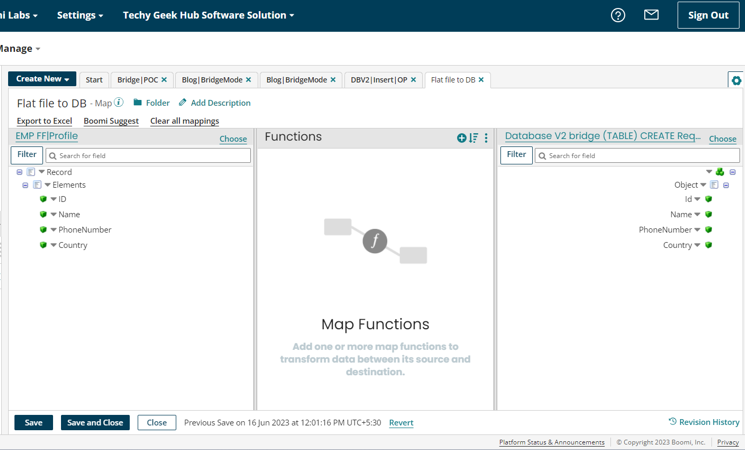This screenshot has width=745, height=450.
Task: Open the mail envelope icon
Action: pyautogui.click(x=651, y=15)
